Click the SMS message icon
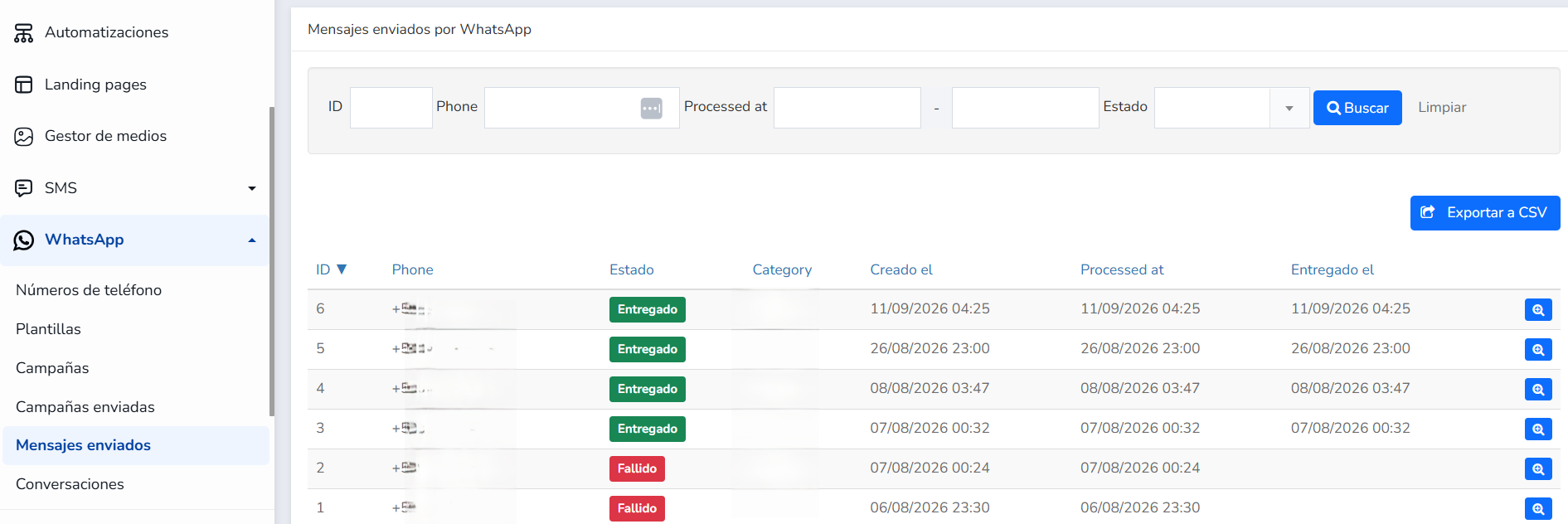The image size is (1568, 524). pos(23,188)
